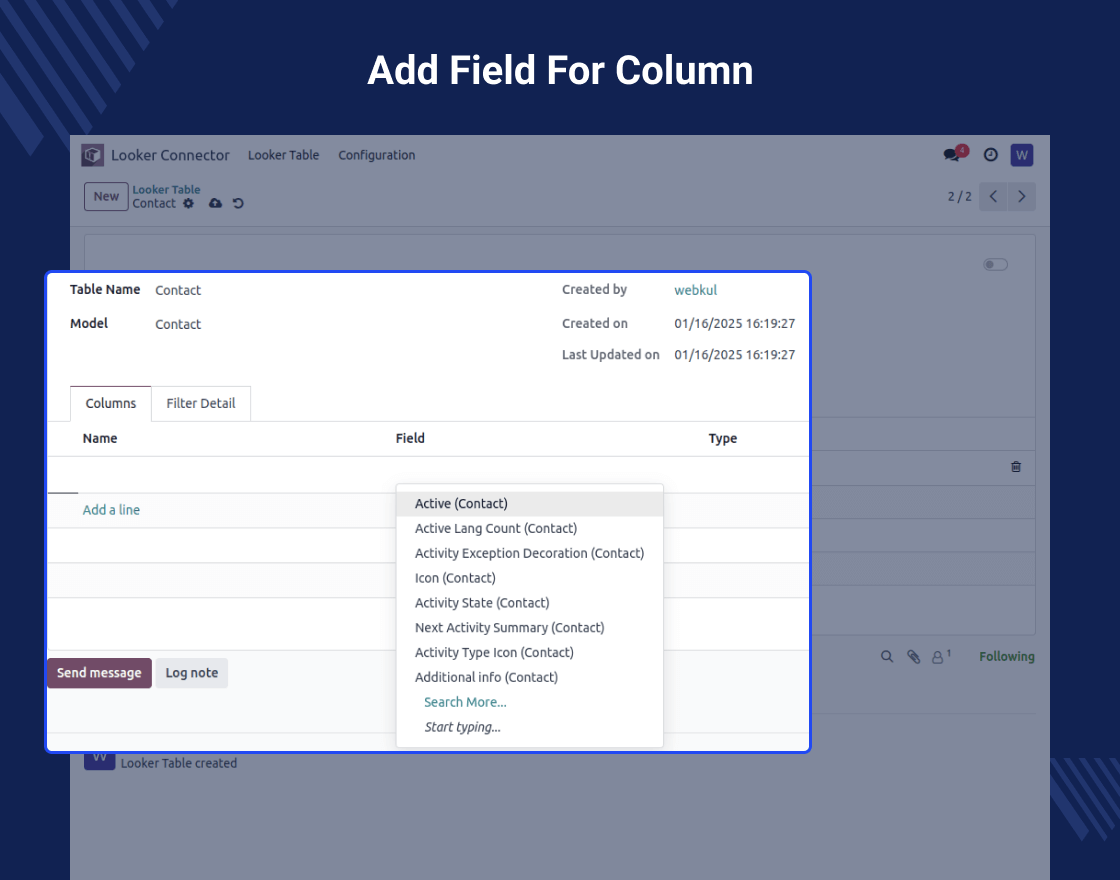1120x880 pixels.
Task: Click the Type column header
Action: pos(723,439)
